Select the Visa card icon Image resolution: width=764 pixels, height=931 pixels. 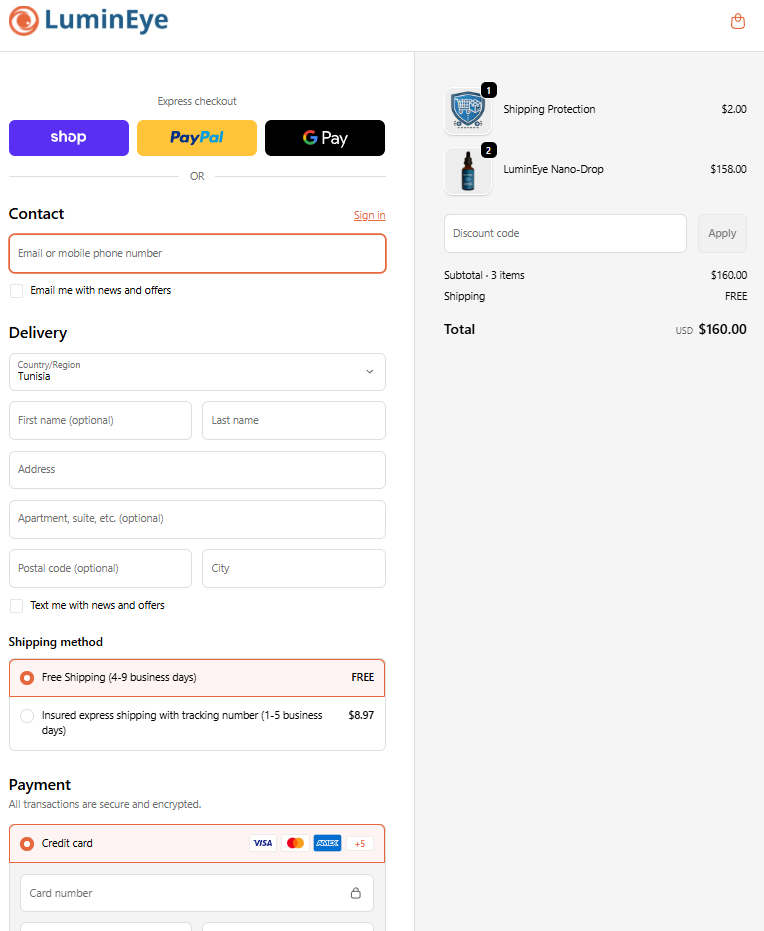pyautogui.click(x=262, y=842)
